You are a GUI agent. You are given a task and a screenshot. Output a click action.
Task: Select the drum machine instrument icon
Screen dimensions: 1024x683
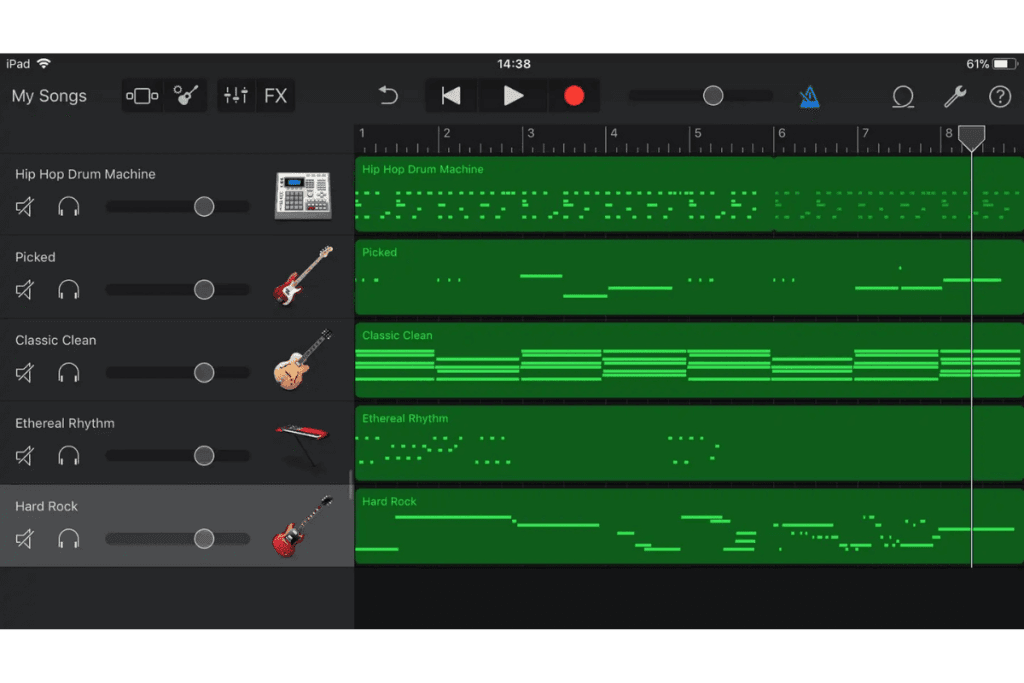coord(303,195)
